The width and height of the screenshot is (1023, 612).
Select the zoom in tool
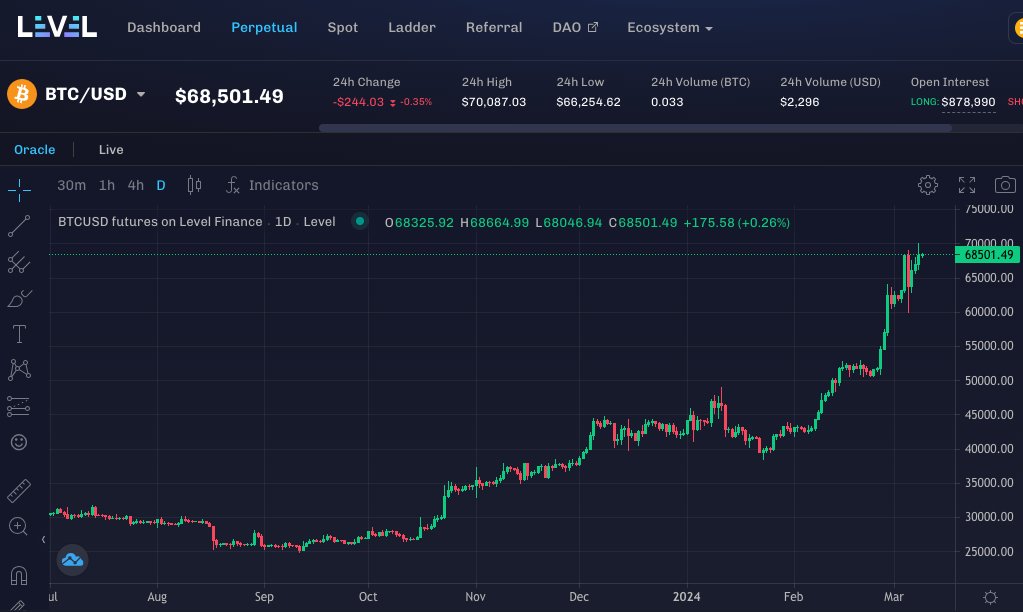pos(19,527)
